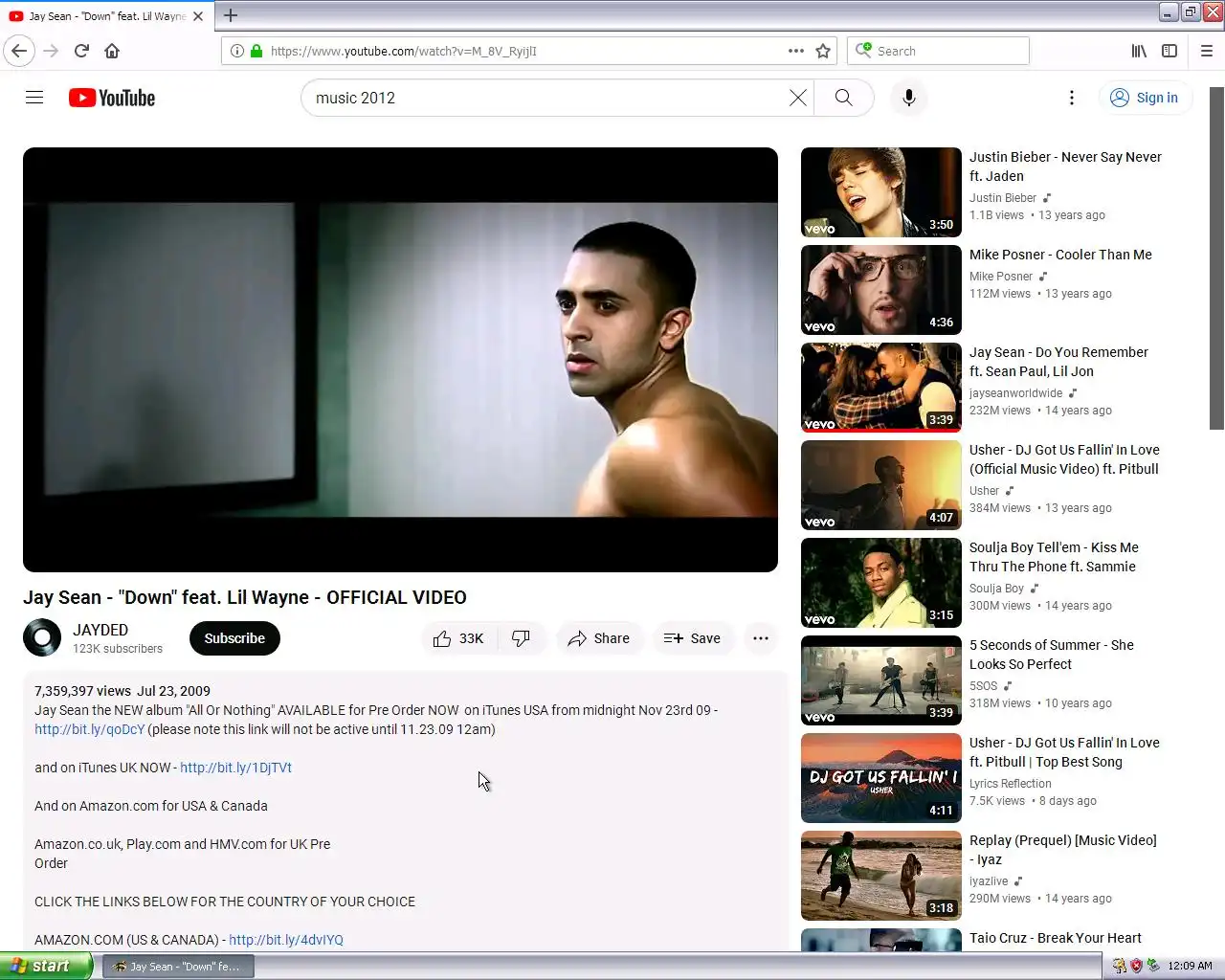Image resolution: width=1225 pixels, height=980 pixels.
Task: Go back with the browser back arrow
Action: (x=19, y=51)
